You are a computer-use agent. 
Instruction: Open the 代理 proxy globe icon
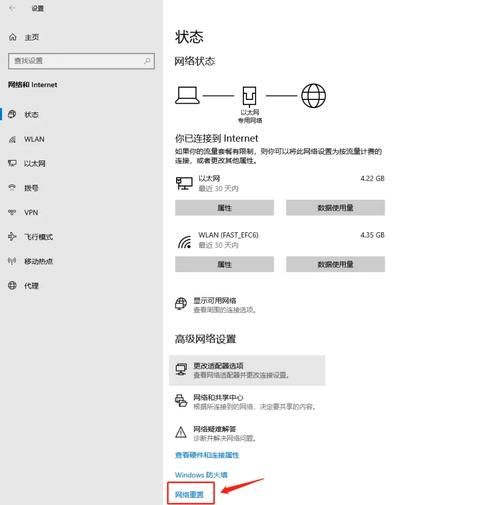pyautogui.click(x=12, y=285)
